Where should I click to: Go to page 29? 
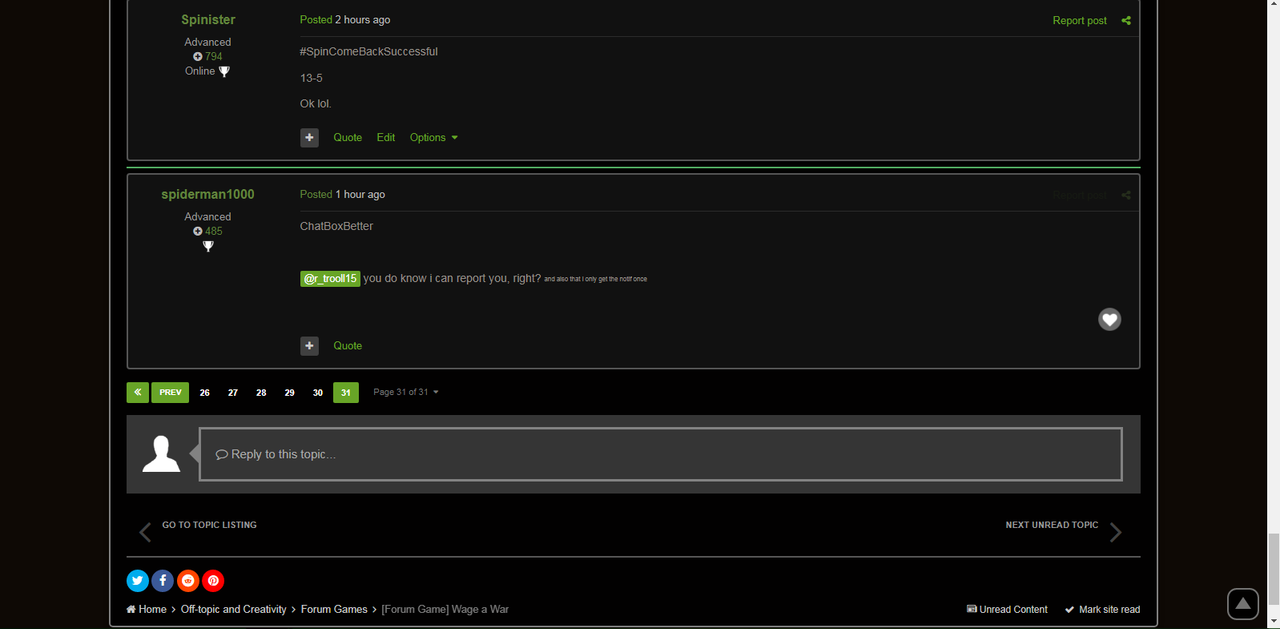pos(289,393)
